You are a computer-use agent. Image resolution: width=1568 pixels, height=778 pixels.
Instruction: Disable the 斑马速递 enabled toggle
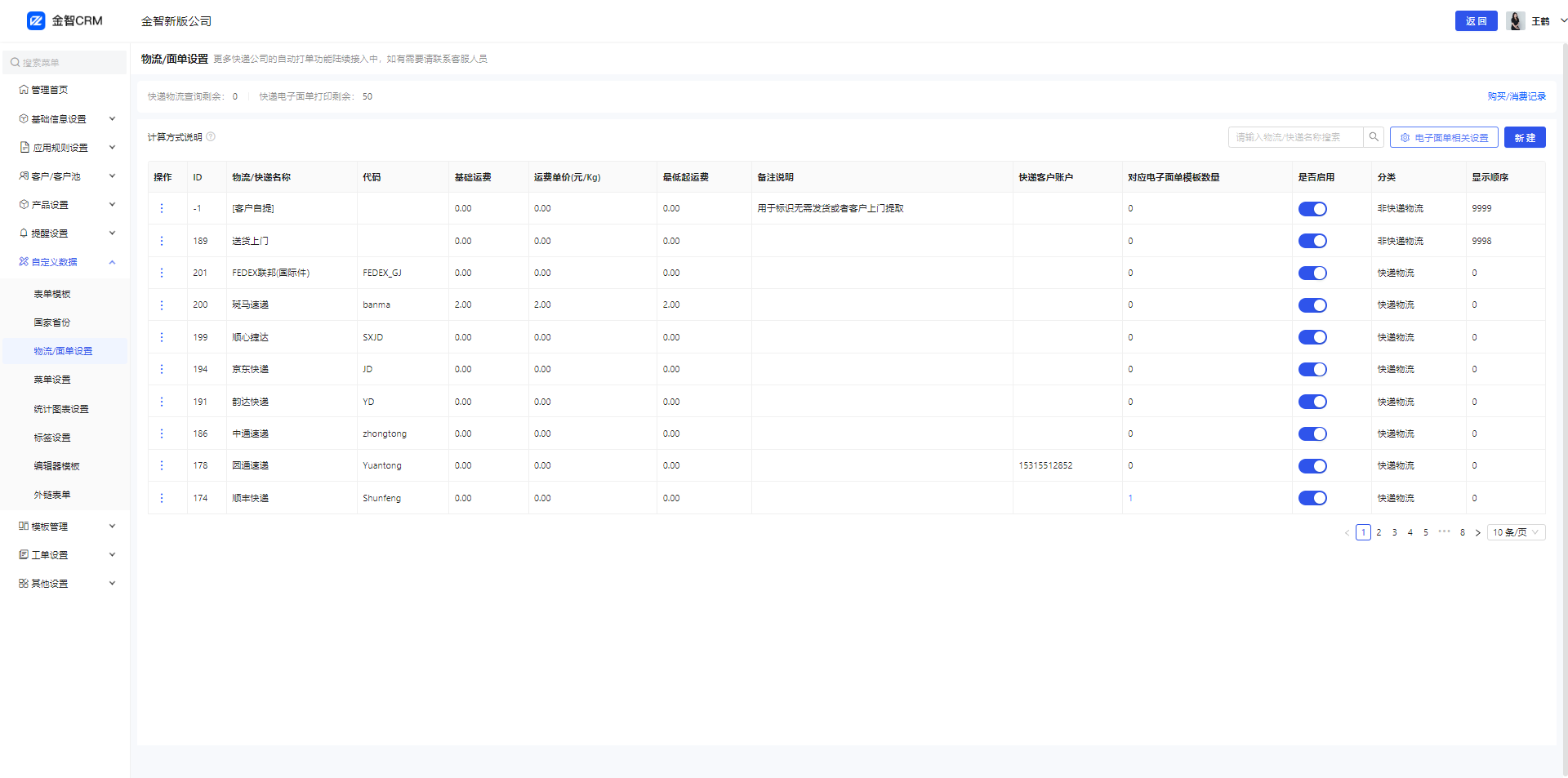[x=1312, y=305]
